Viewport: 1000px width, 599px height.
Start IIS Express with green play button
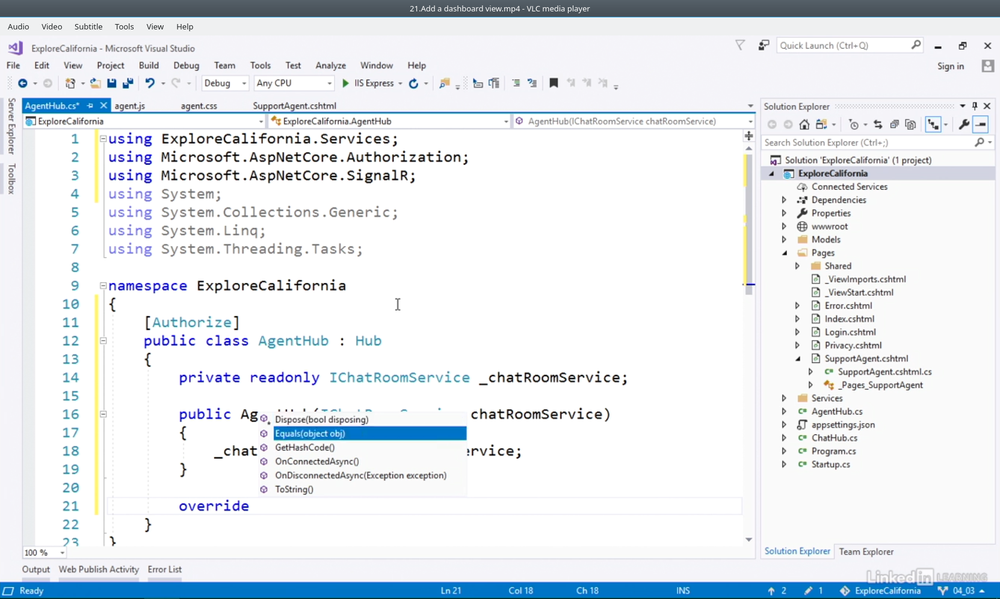pos(346,84)
